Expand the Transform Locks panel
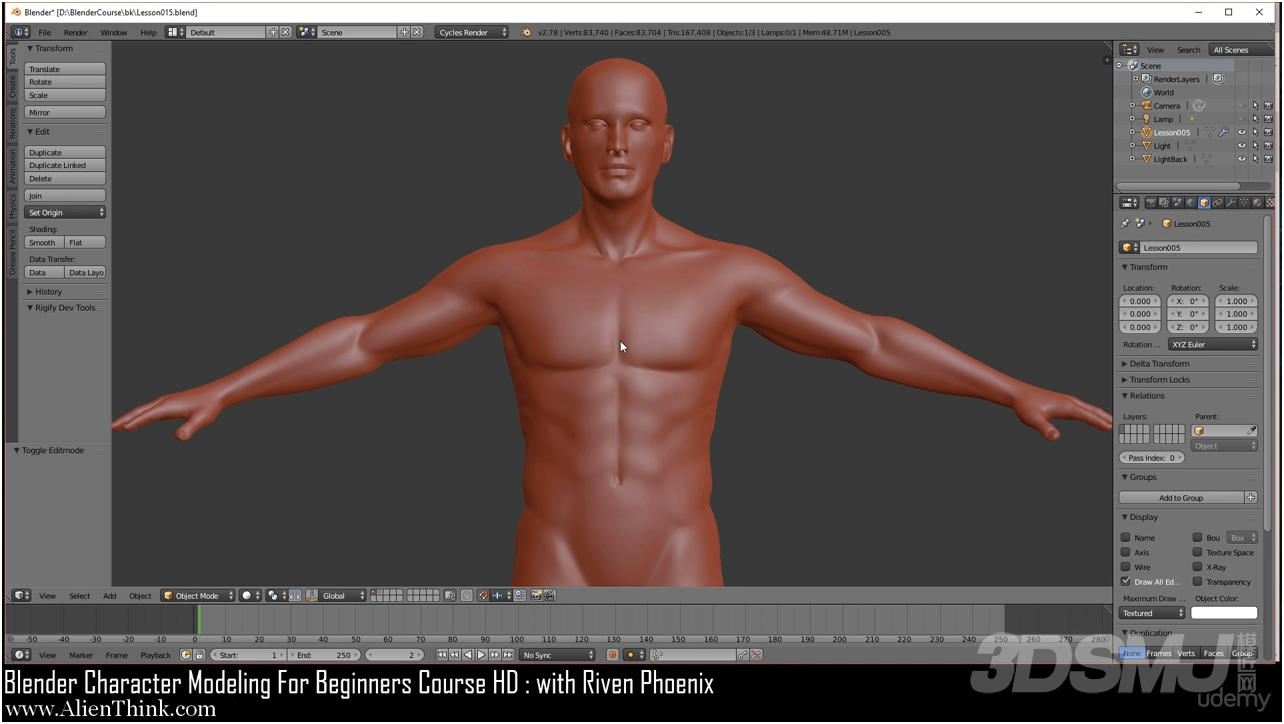1284x724 pixels. click(1159, 380)
